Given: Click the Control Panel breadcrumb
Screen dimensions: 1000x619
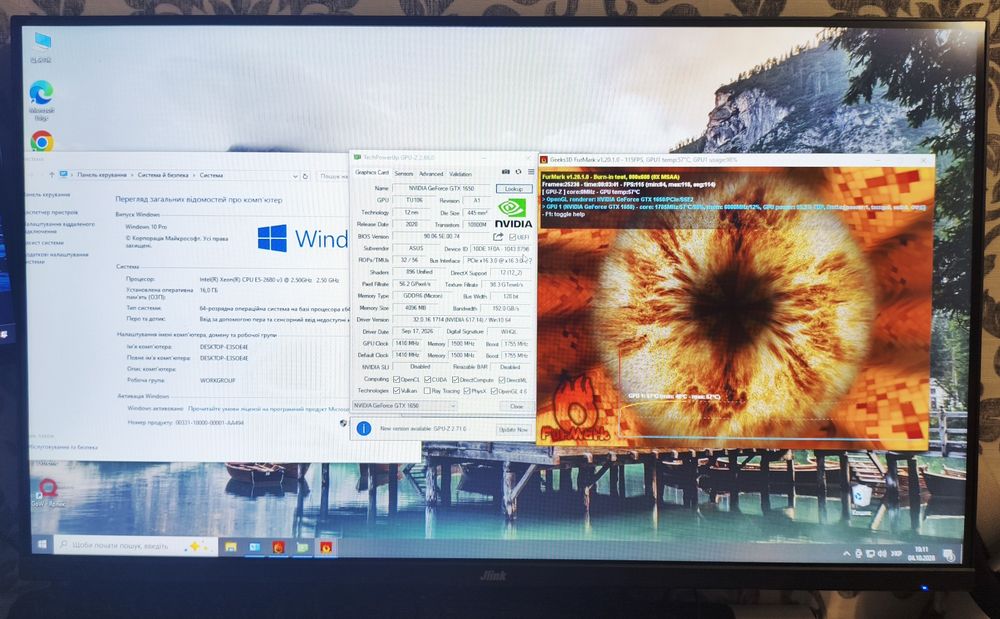Looking at the screenshot, I should coord(101,175).
